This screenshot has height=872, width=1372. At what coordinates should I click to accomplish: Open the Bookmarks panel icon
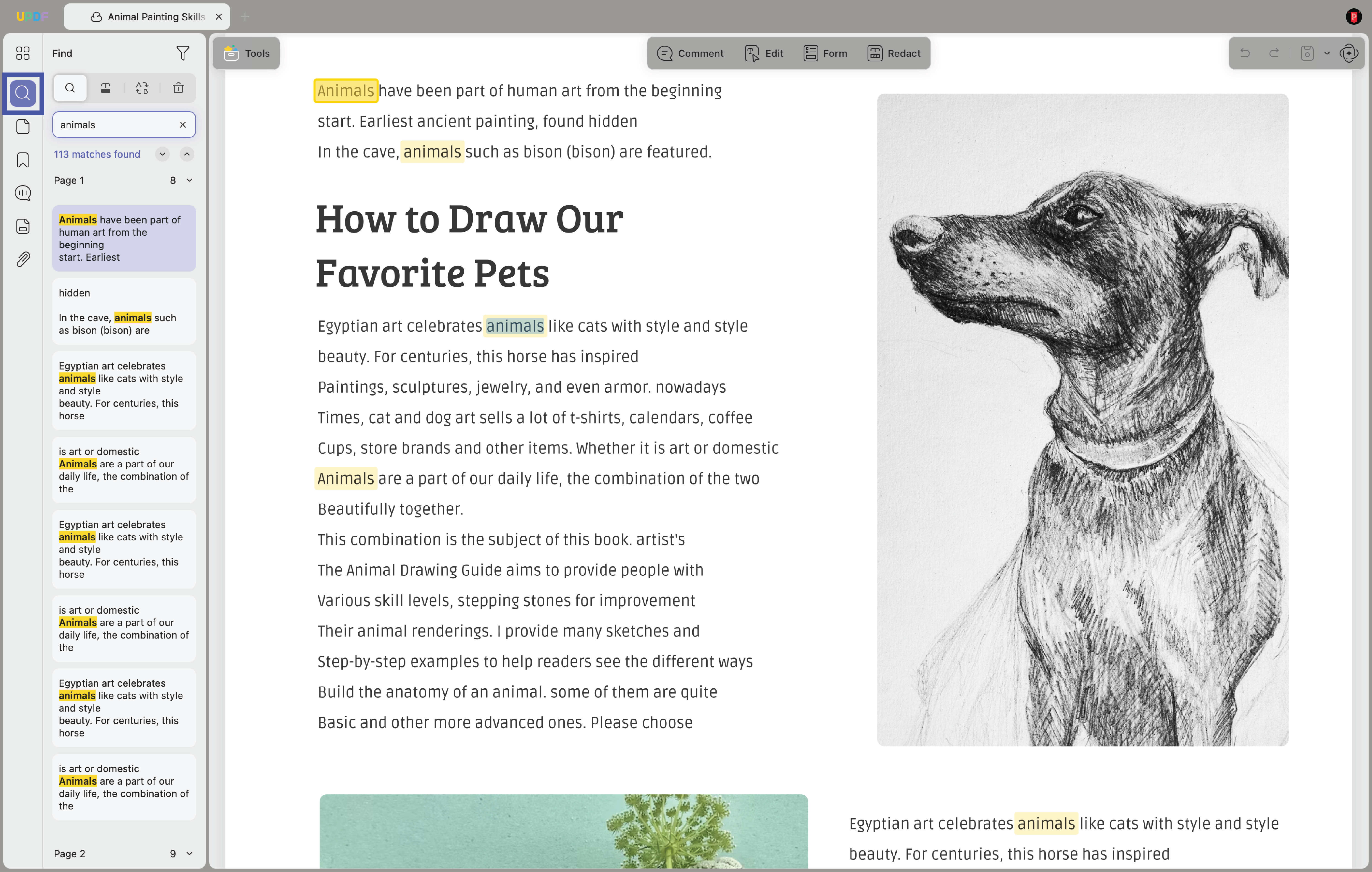[23, 160]
